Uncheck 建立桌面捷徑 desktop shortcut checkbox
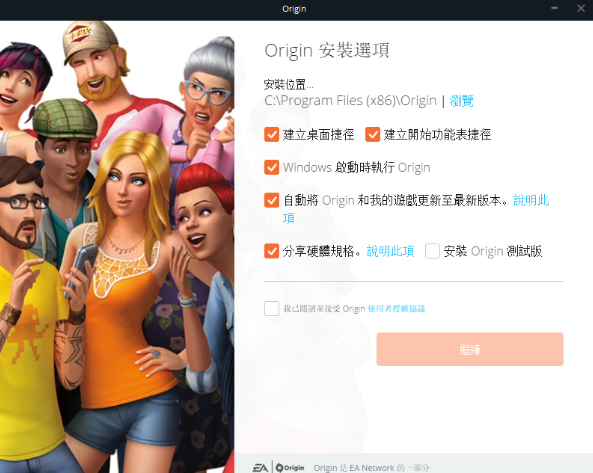Image resolution: width=593 pixels, height=473 pixels. tap(272, 135)
